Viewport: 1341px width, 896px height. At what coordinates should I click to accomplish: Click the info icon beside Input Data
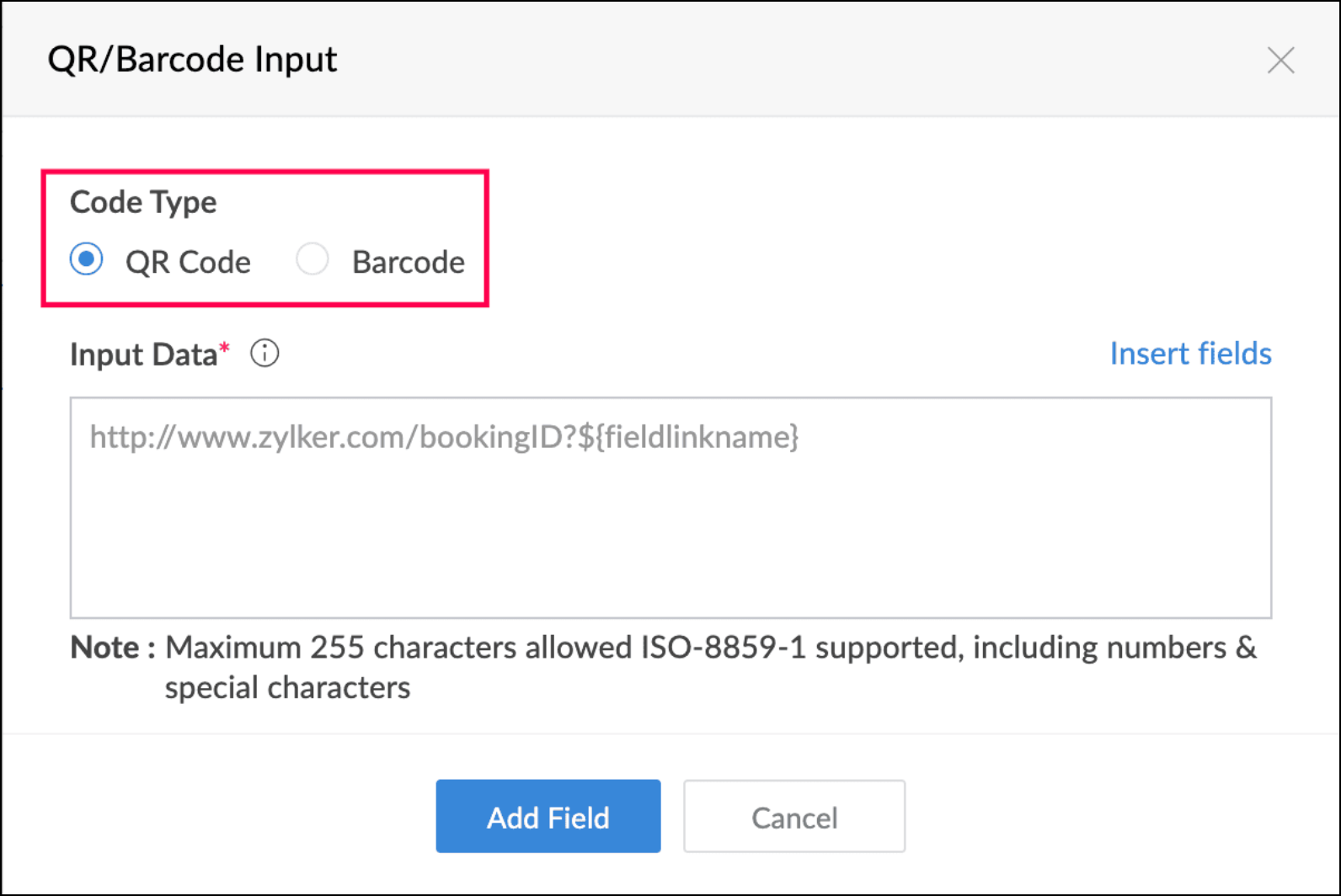[264, 354]
